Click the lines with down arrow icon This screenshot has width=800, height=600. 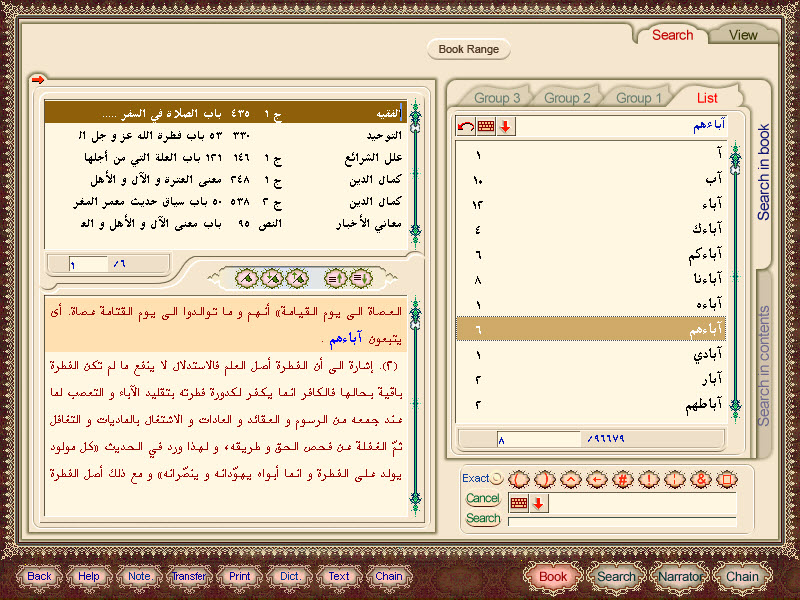pos(361,278)
